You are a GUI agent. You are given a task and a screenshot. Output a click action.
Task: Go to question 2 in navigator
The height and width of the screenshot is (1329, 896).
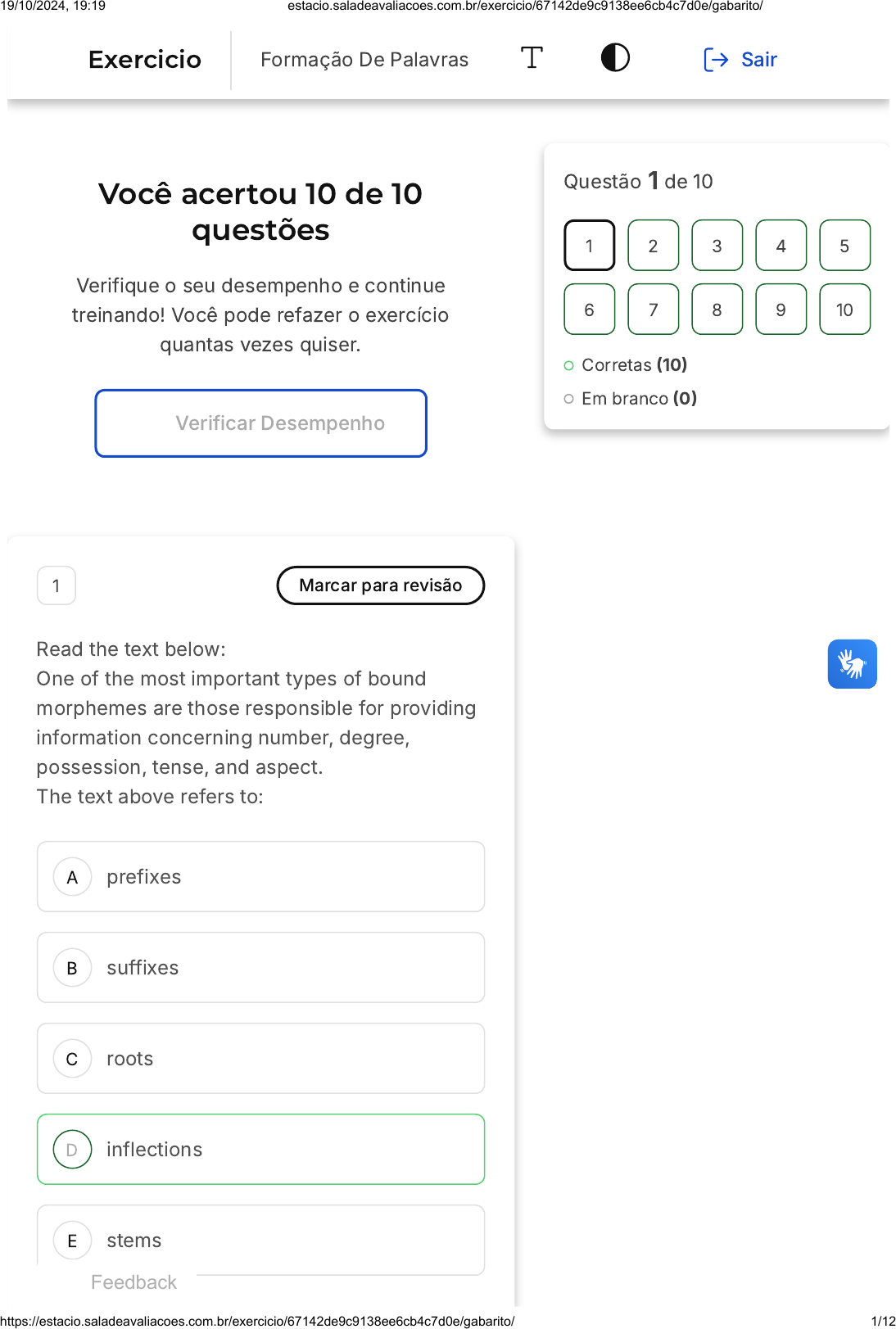coord(653,246)
